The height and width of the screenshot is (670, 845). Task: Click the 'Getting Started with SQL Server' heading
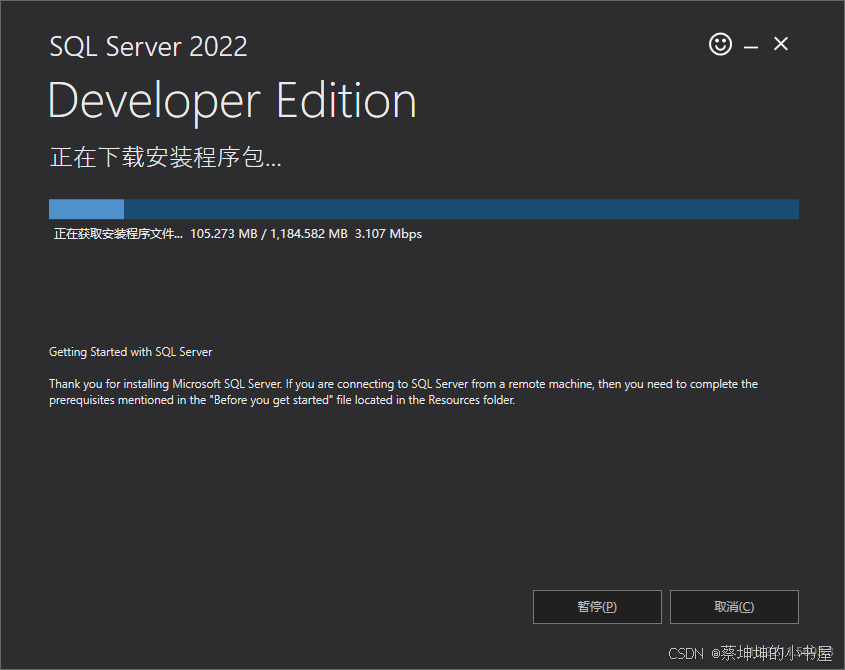[x=130, y=352]
